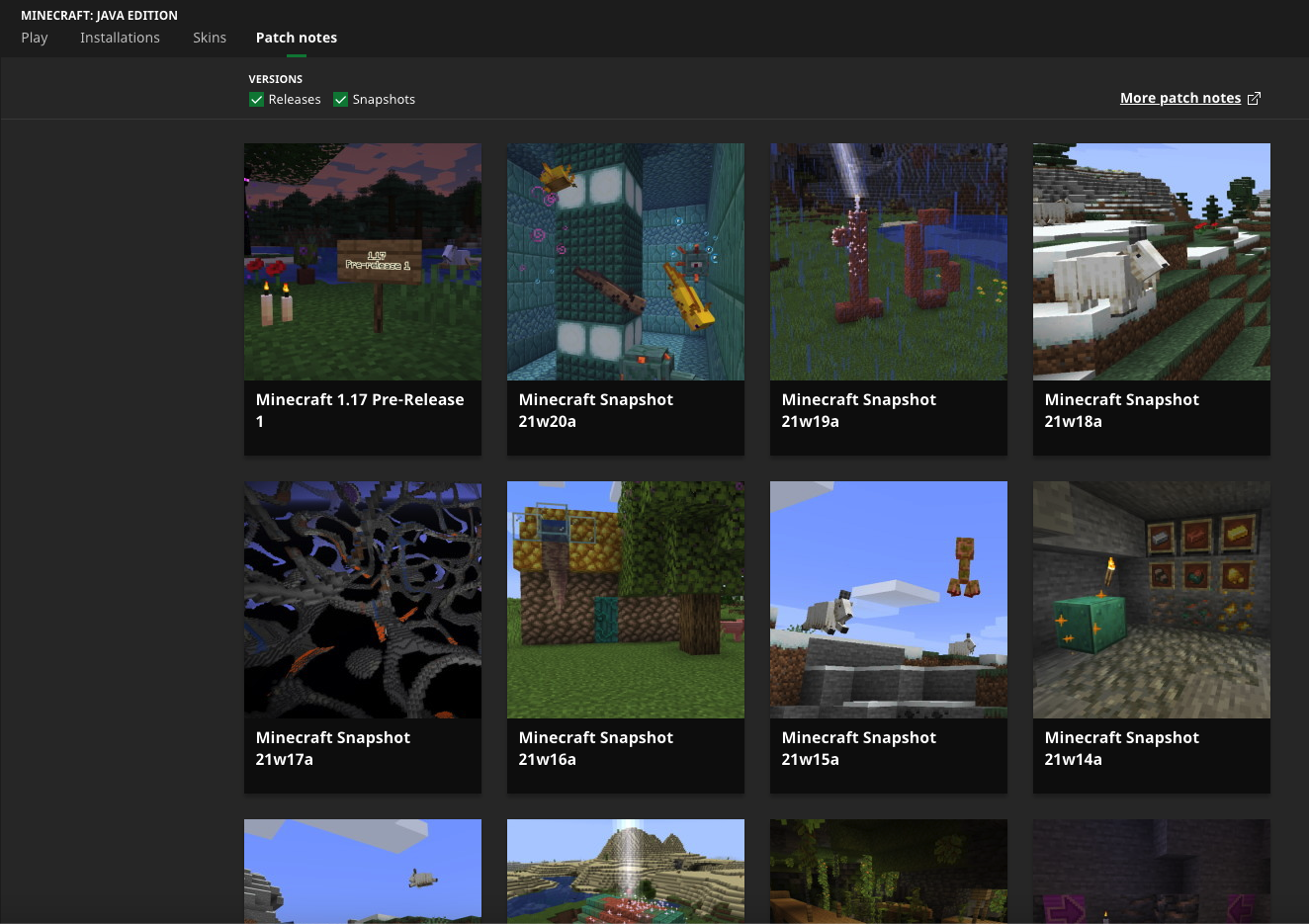Click the Minecraft Snapshot 21w20a title text
1309x924 pixels.
point(595,410)
